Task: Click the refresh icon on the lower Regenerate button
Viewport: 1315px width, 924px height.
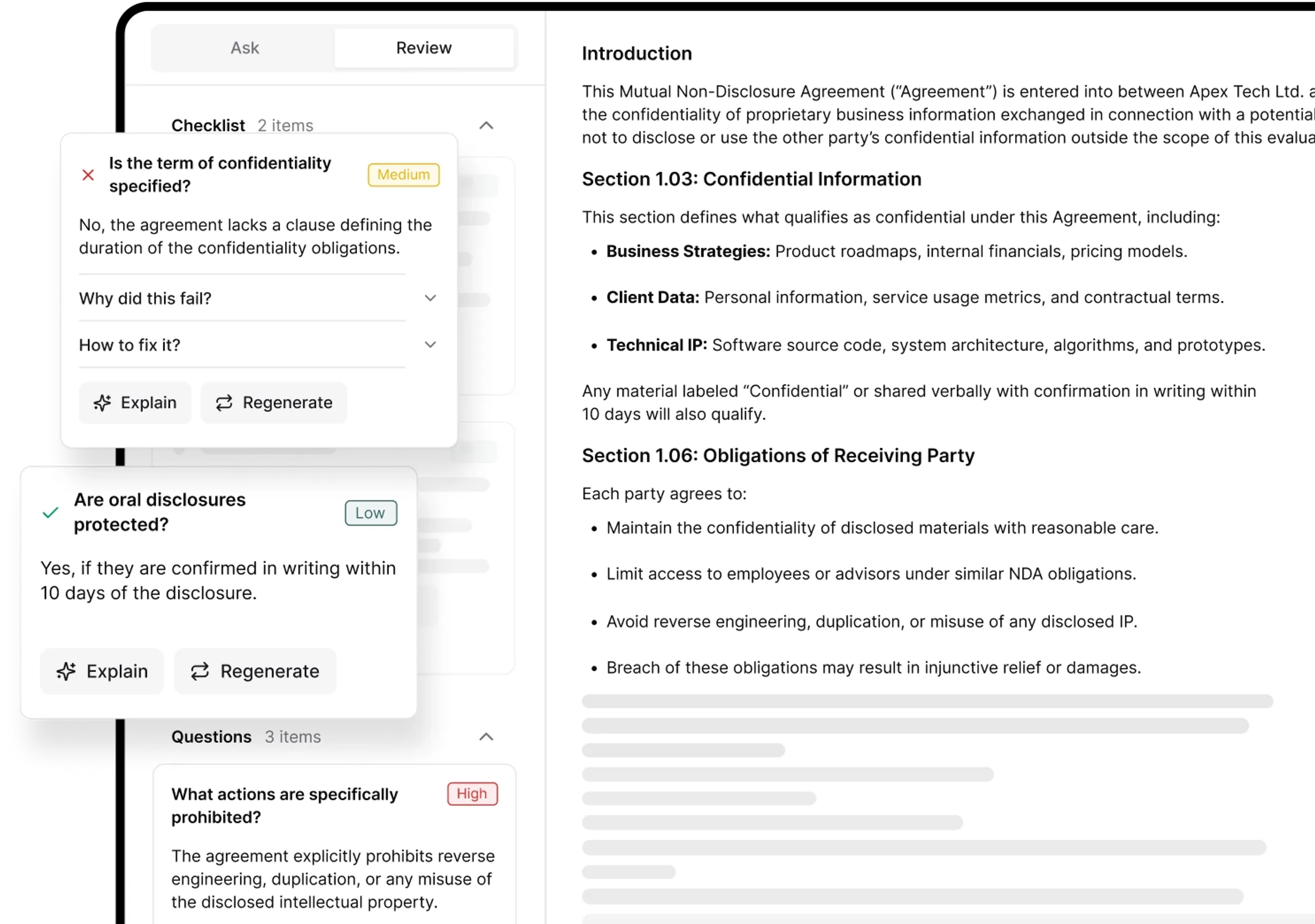Action: point(200,671)
